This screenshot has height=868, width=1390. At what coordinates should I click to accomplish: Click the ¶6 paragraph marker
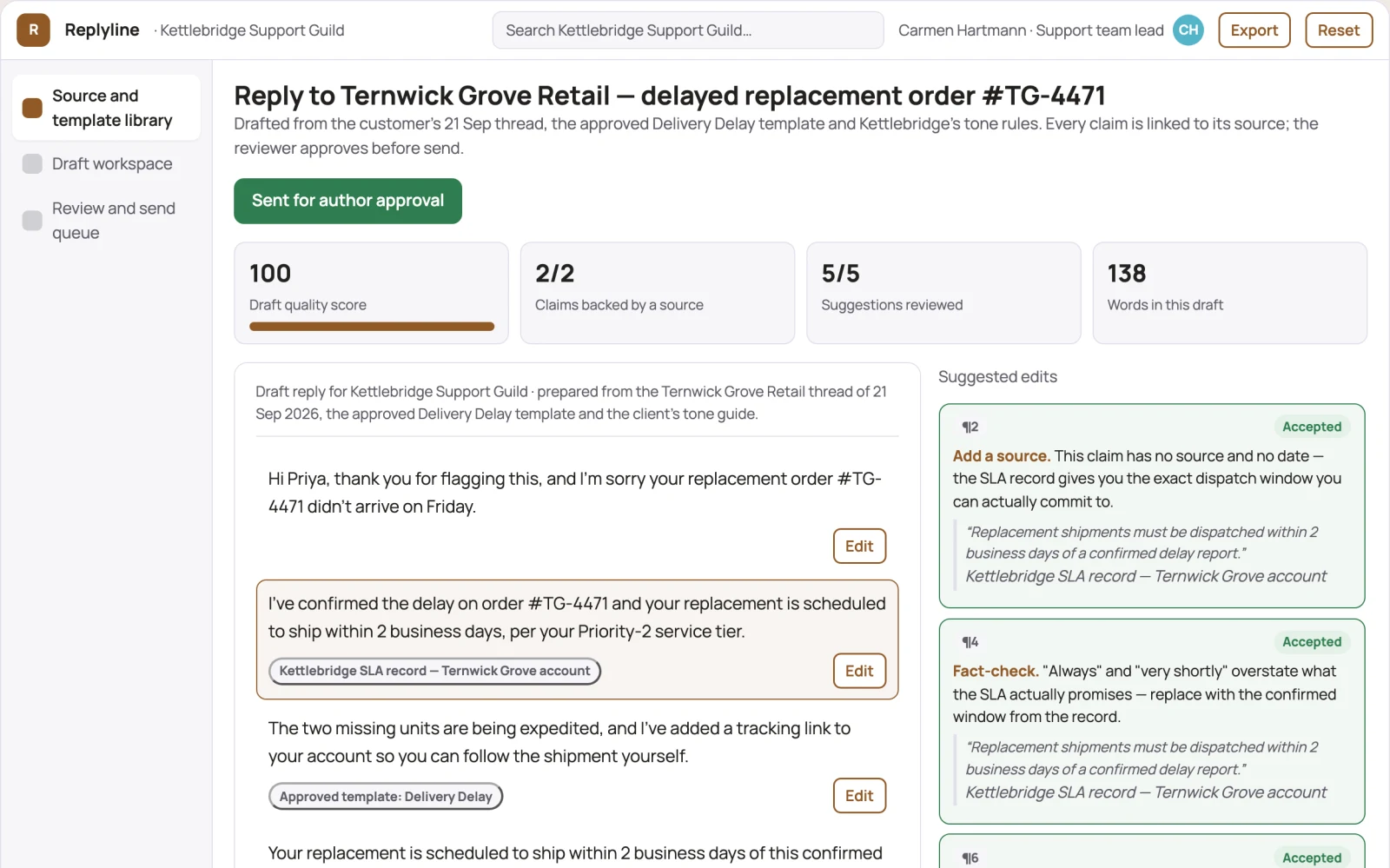(x=970, y=858)
